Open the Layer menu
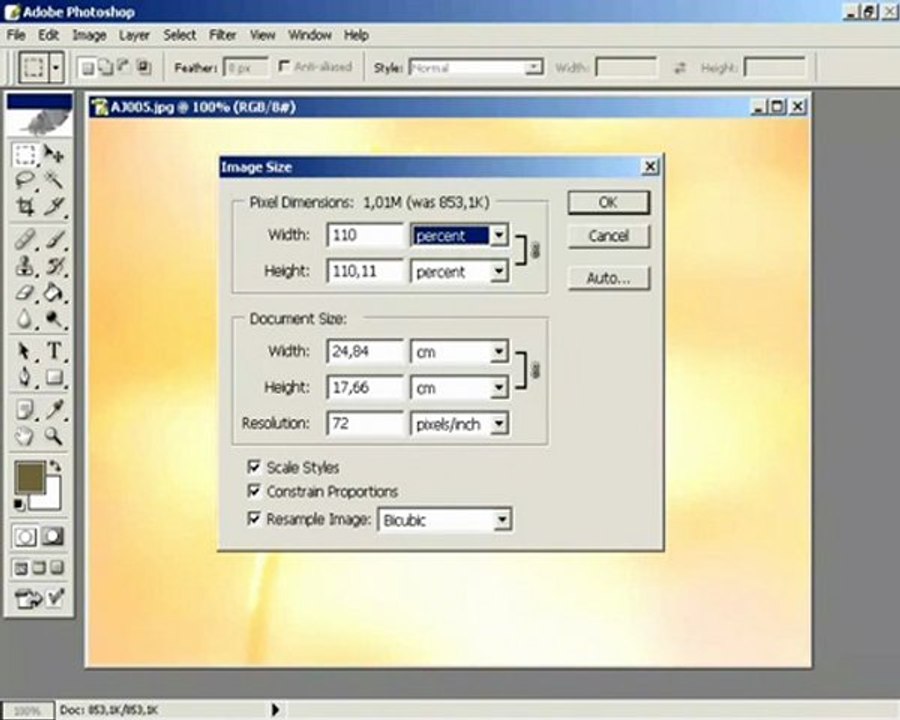The image size is (900, 720). click(x=134, y=35)
